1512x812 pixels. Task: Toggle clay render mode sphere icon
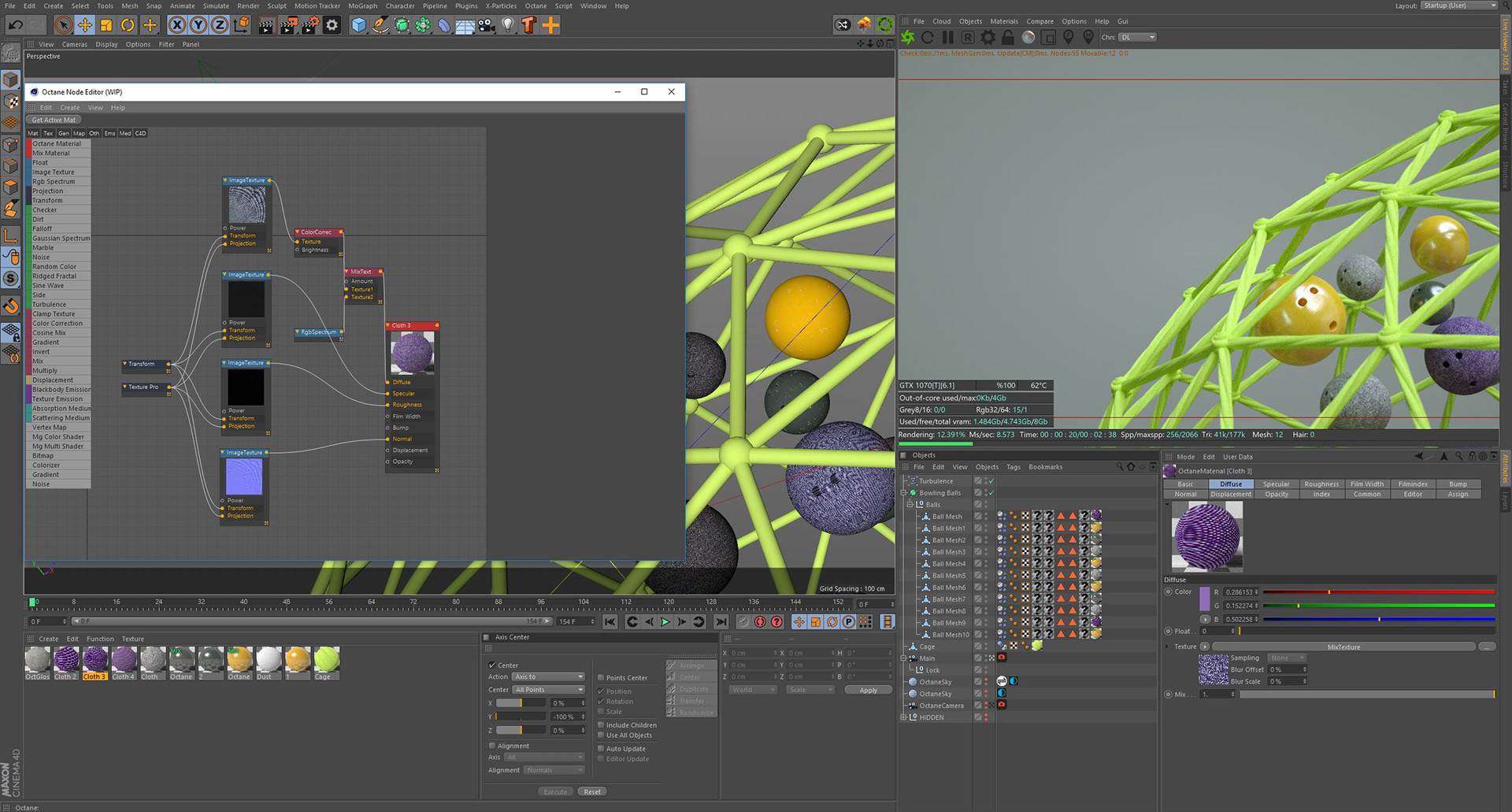(1028, 37)
